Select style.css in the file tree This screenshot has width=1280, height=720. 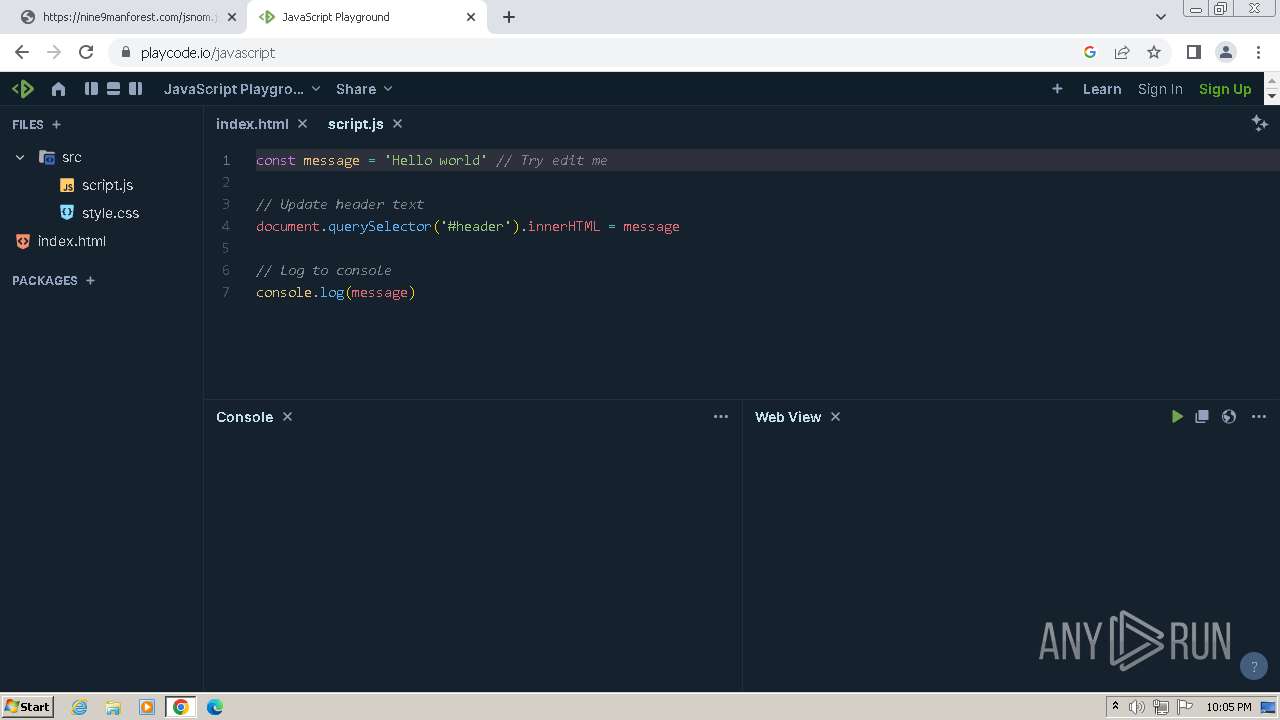point(110,213)
